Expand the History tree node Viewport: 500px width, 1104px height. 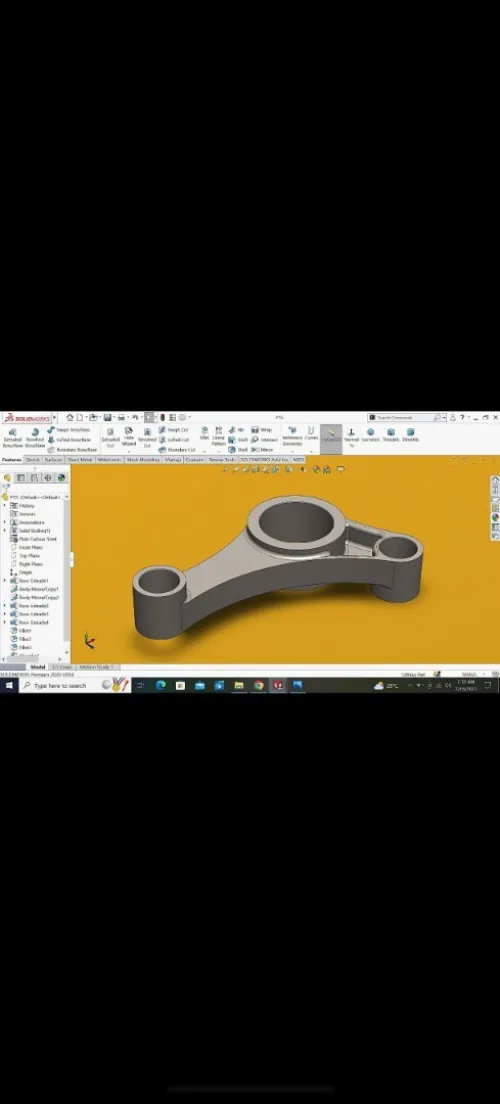click(5, 506)
